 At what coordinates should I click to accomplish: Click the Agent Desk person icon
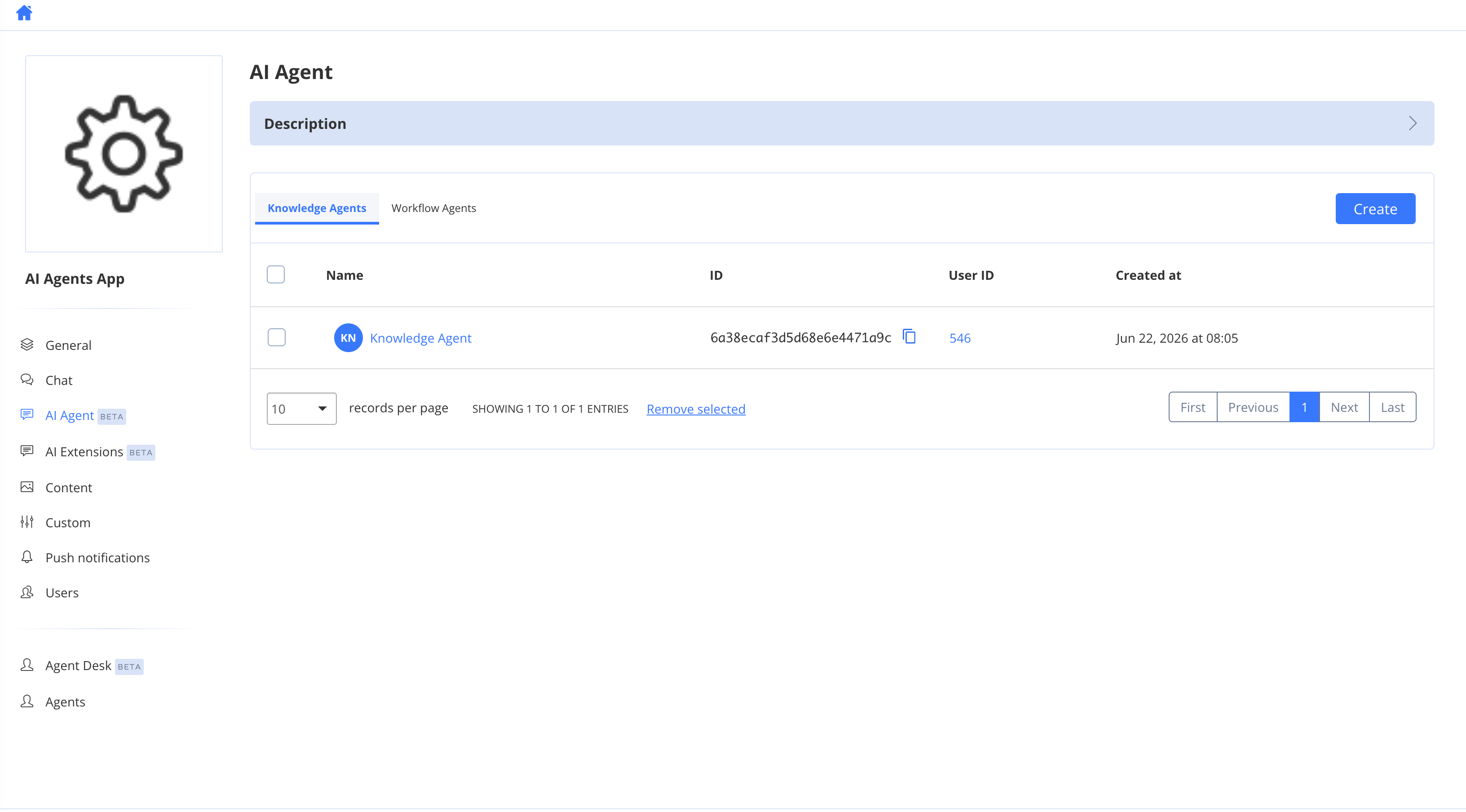point(27,665)
